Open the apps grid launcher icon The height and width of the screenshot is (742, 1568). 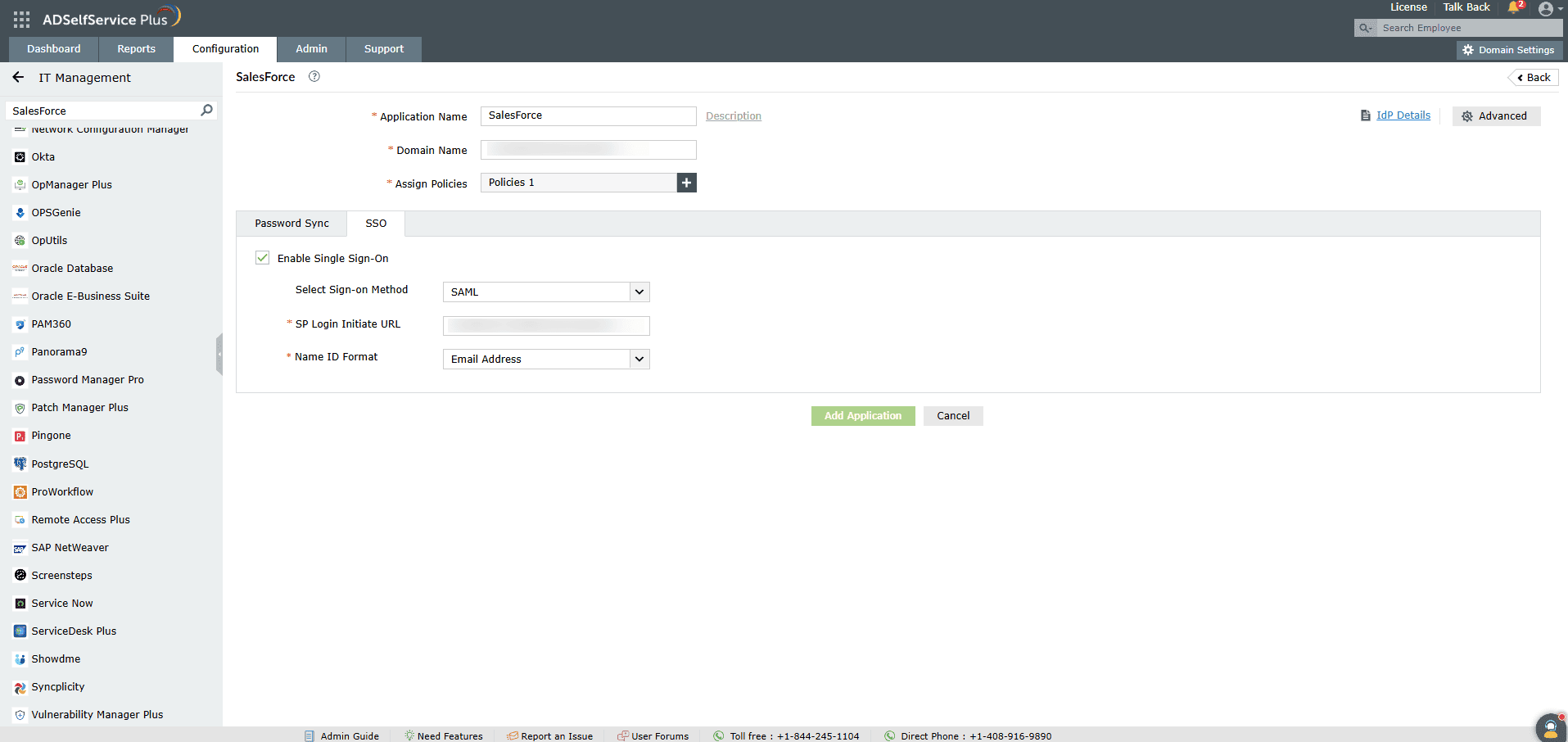click(x=22, y=19)
